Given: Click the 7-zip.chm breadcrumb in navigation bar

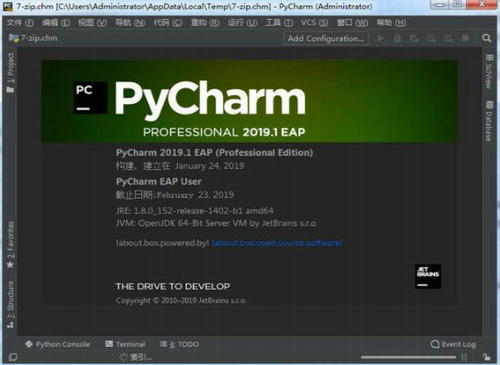Looking at the screenshot, I should click(33, 38).
